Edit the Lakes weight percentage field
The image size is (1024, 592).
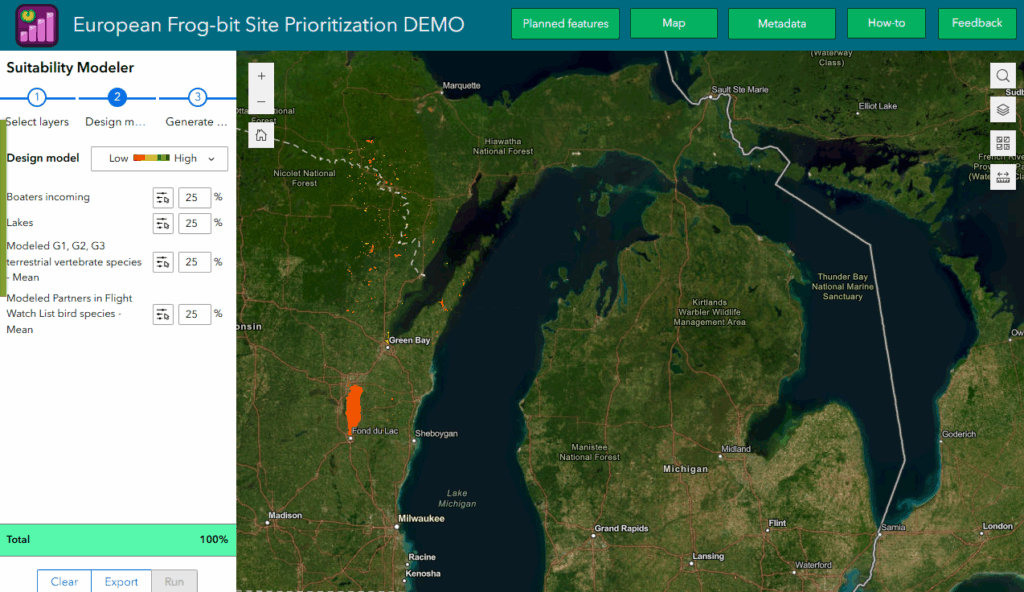click(194, 223)
